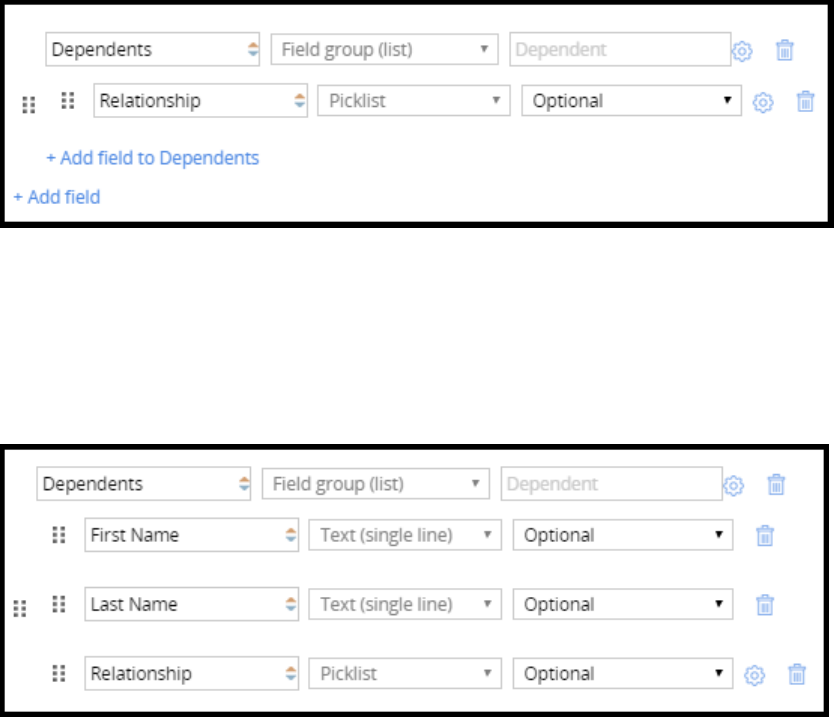Image resolution: width=834 pixels, height=717 pixels.
Task: Click the trash icon on Last Name row
Action: point(765,604)
